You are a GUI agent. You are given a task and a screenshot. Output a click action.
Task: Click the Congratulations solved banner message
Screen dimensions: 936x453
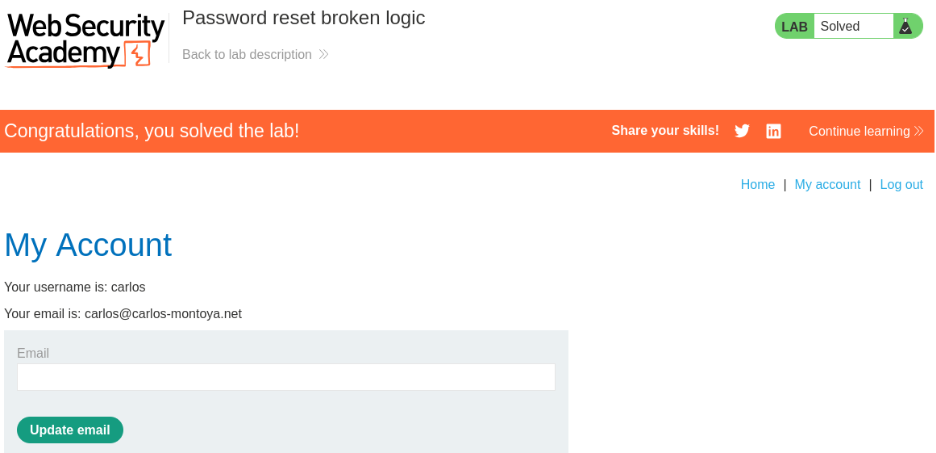152,131
